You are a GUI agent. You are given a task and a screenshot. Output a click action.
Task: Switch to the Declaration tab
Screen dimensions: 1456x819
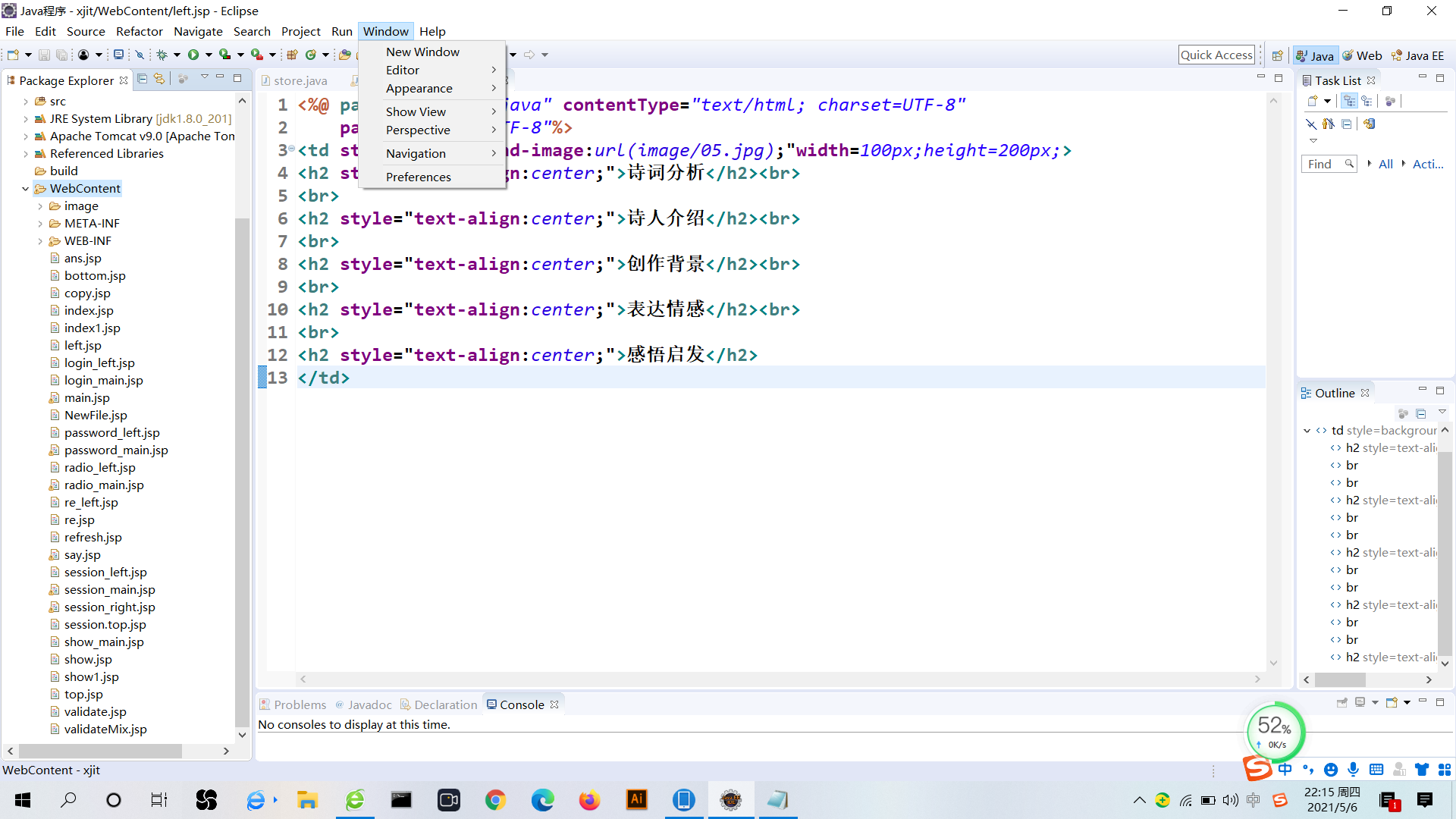click(x=439, y=704)
